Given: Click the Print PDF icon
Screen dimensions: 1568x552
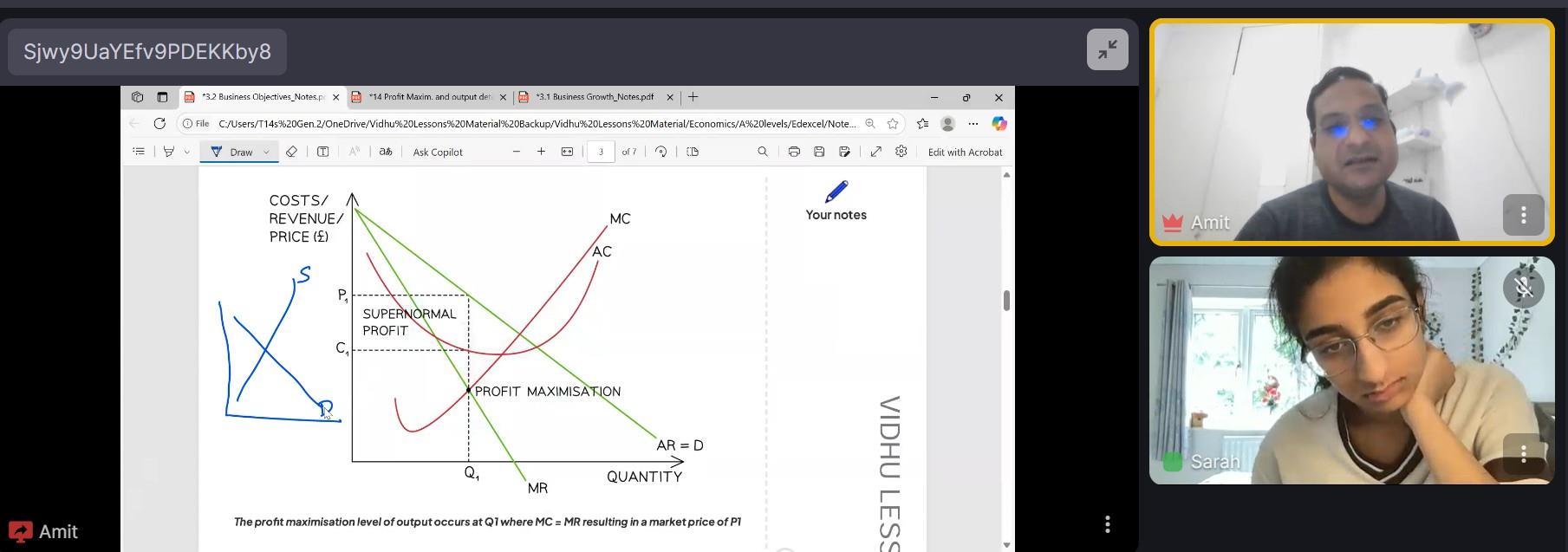Looking at the screenshot, I should 794,152.
